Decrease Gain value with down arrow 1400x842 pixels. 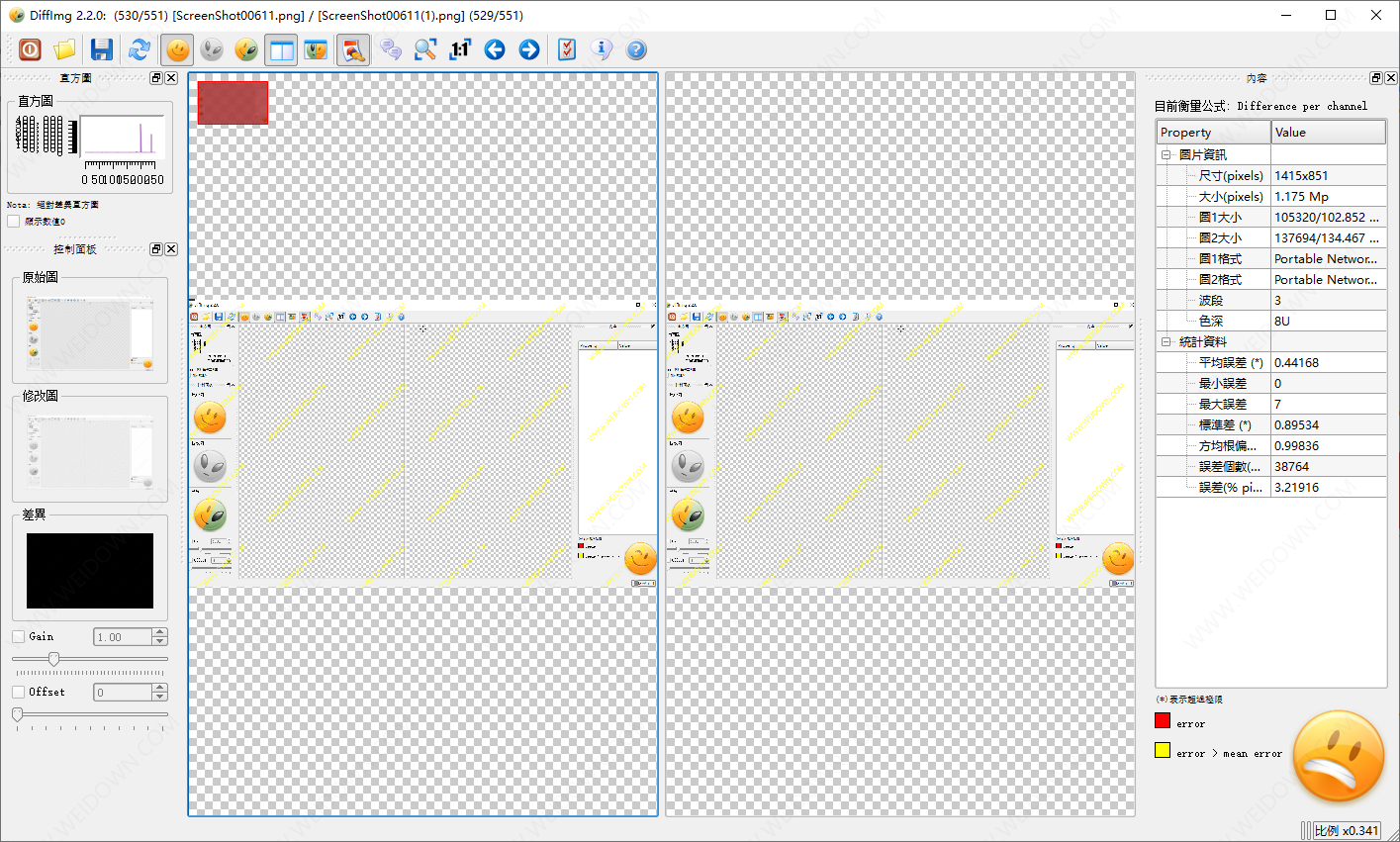click(160, 641)
